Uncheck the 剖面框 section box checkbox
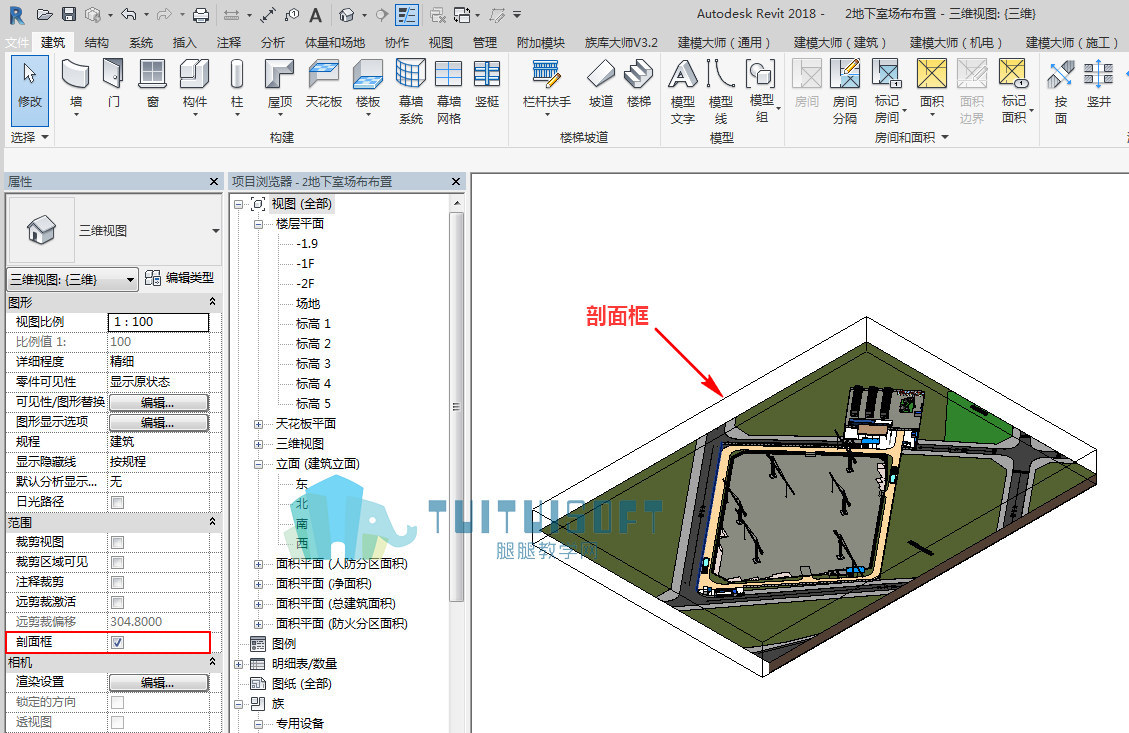Image resolution: width=1129 pixels, height=733 pixels. (118, 642)
